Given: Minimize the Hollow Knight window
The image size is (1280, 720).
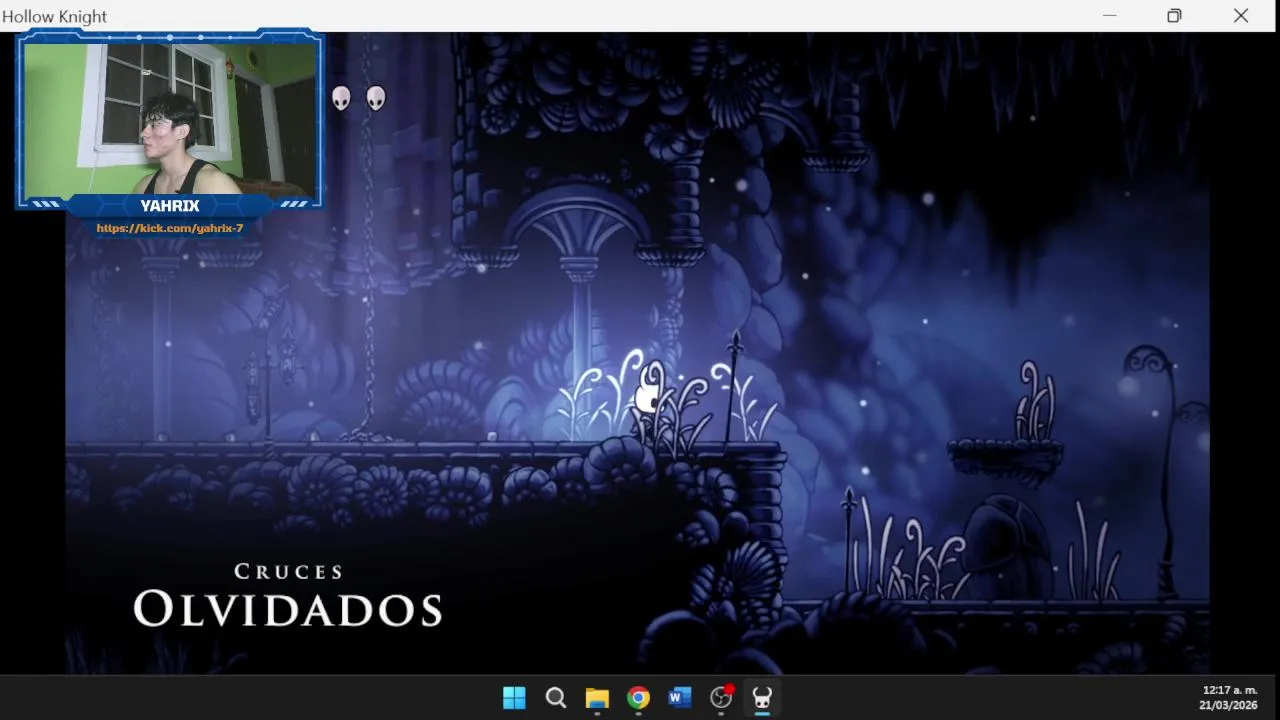Looking at the screenshot, I should tap(1109, 16).
